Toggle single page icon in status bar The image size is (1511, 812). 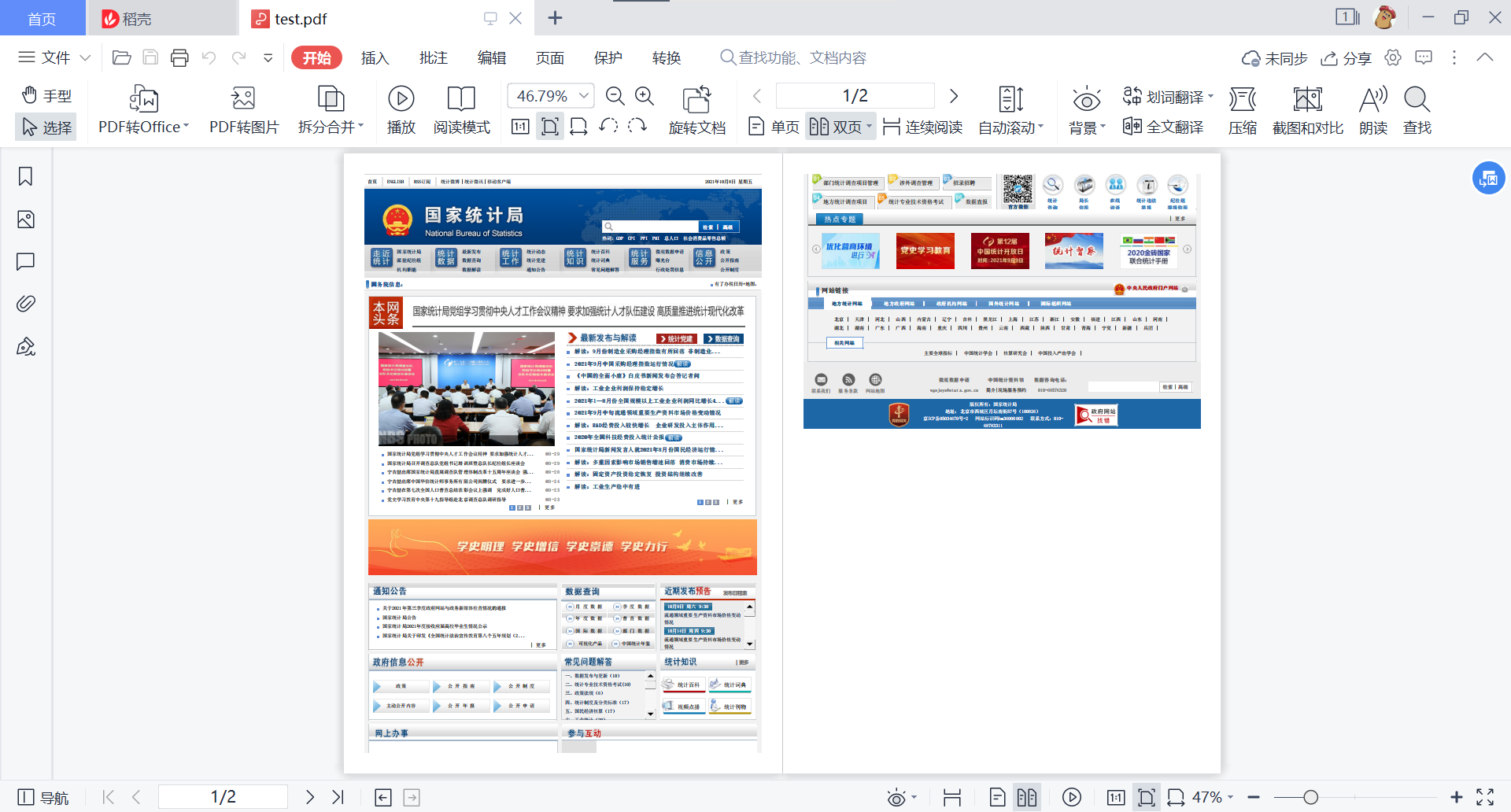click(x=997, y=797)
